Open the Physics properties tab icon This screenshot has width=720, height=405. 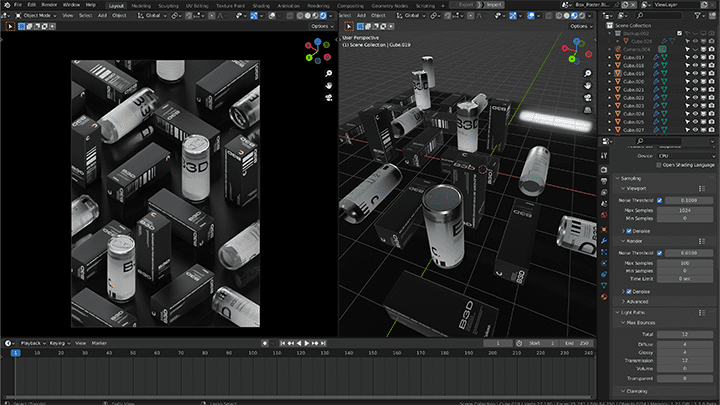[x=604, y=263]
